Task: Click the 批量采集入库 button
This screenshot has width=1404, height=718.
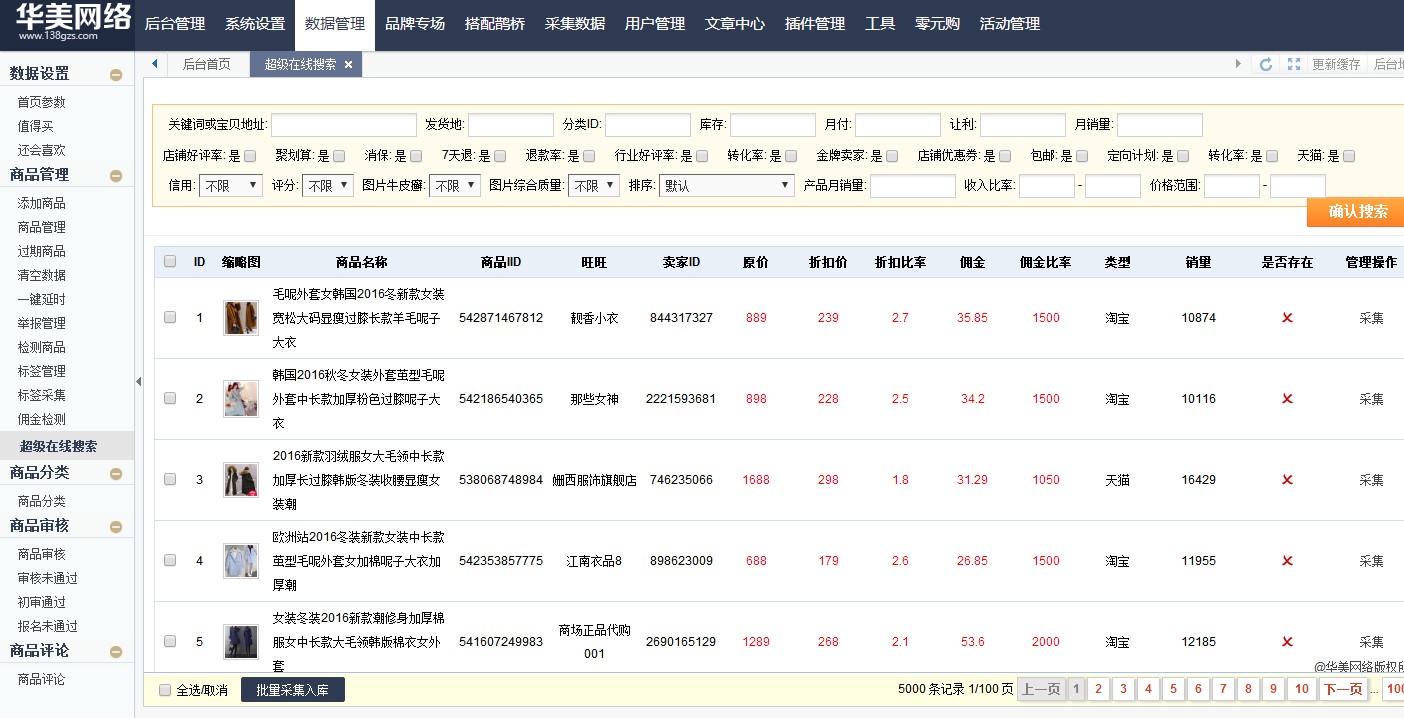Action: tap(292, 690)
